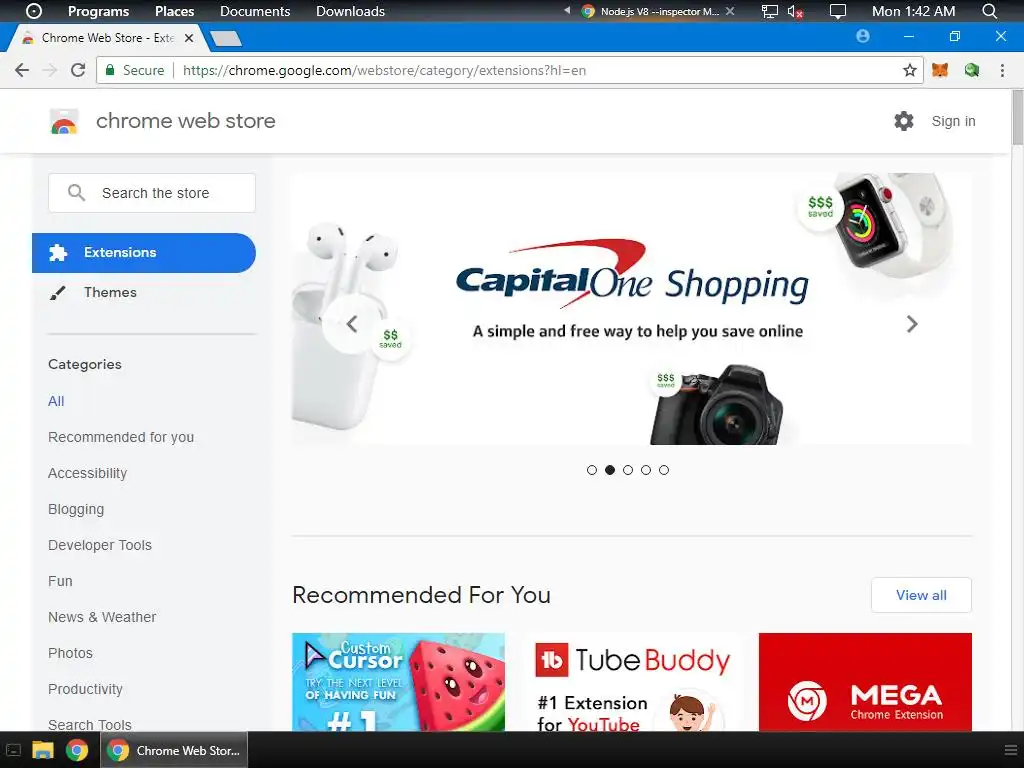Viewport: 1024px width, 768px height.
Task: Open Chrome's three-dot menu
Action: coord(1002,70)
